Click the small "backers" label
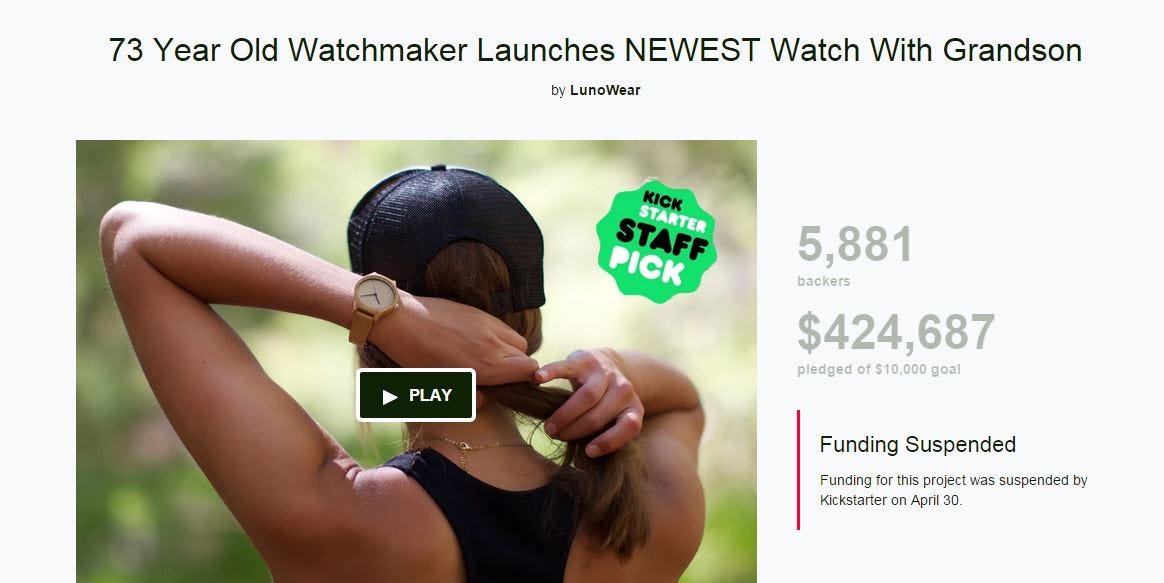 (x=823, y=281)
